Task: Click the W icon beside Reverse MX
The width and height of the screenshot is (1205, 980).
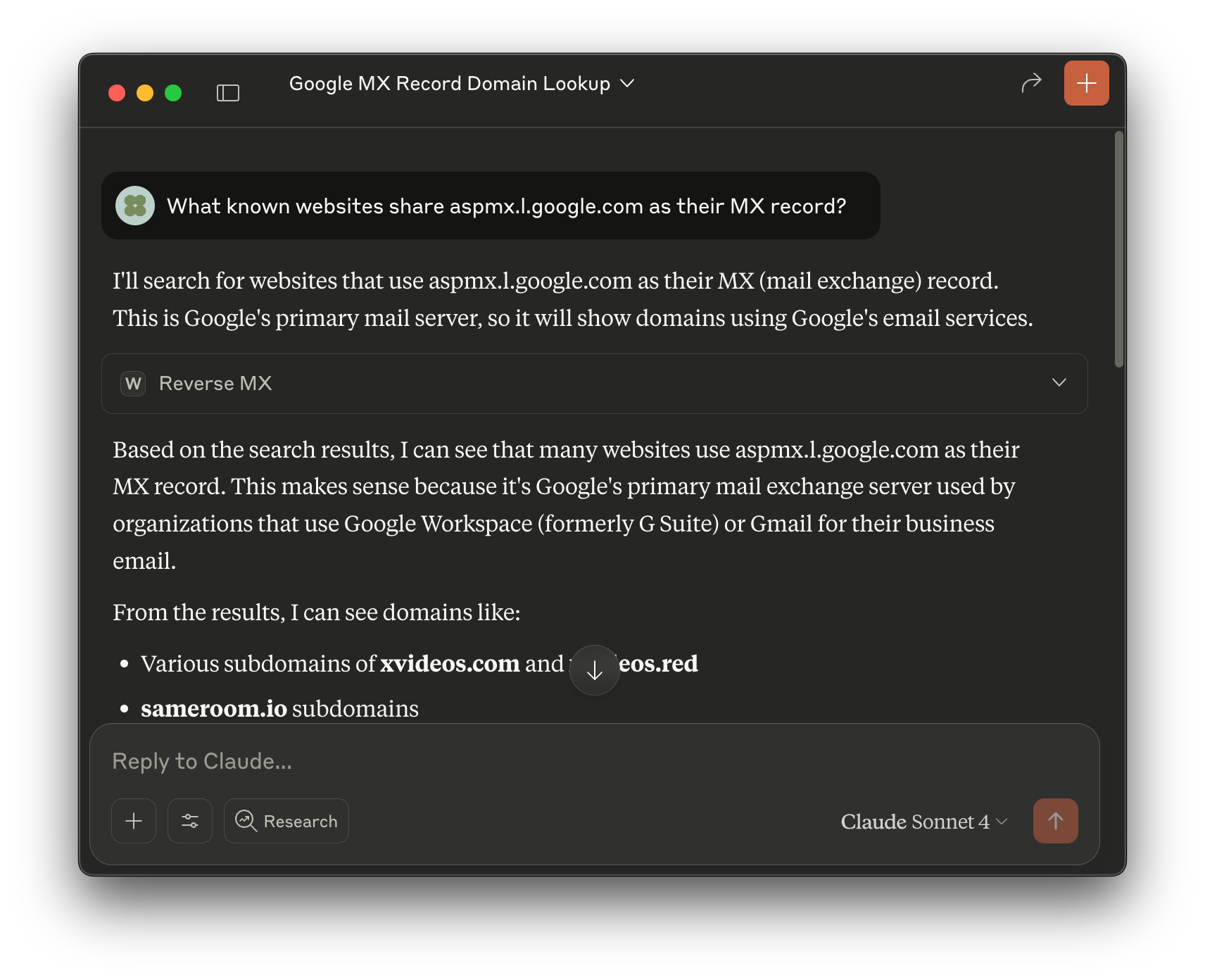Action: pyautogui.click(x=133, y=384)
